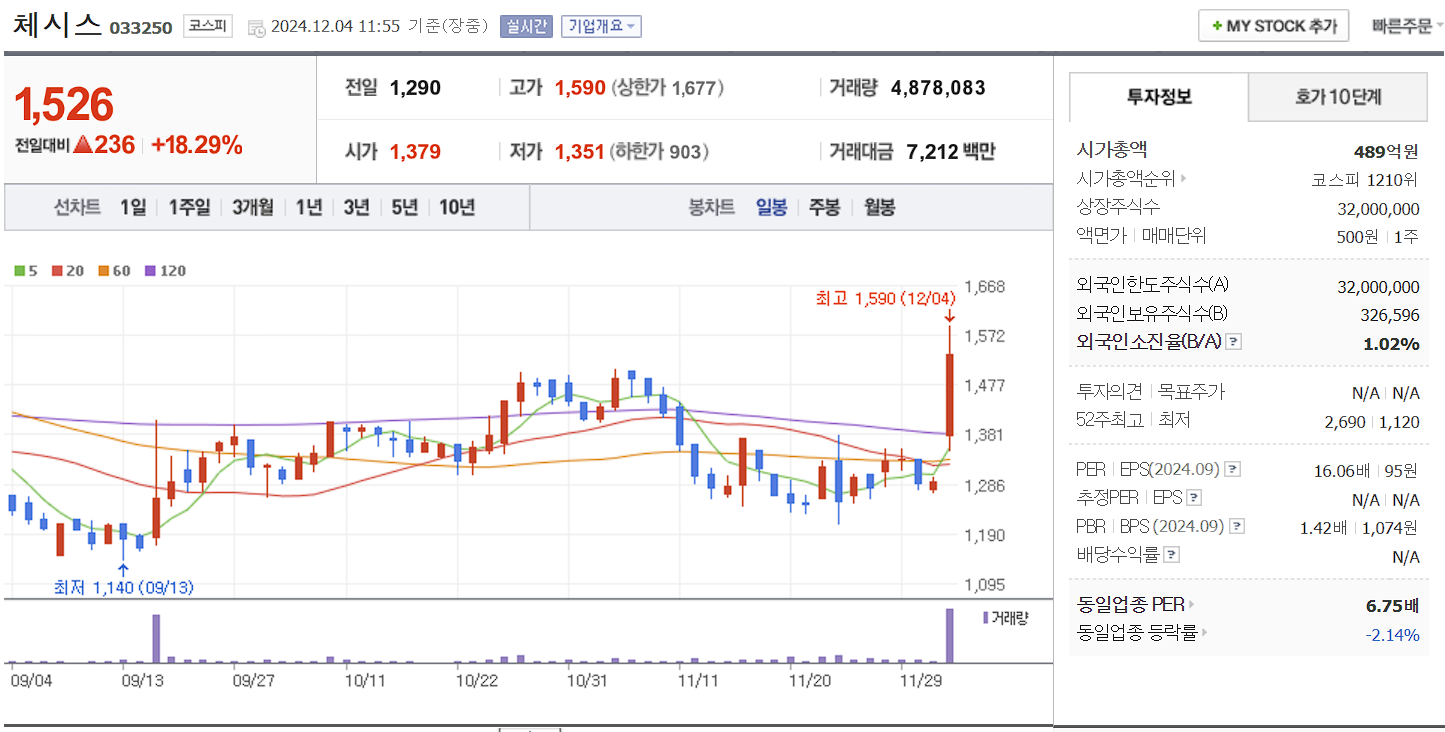
Task: Select the orange 60-day moving average legend
Action: pos(103,270)
